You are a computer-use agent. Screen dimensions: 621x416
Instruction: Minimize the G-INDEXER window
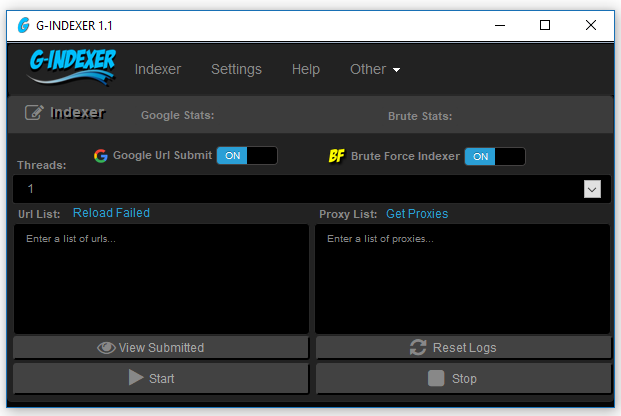point(500,25)
